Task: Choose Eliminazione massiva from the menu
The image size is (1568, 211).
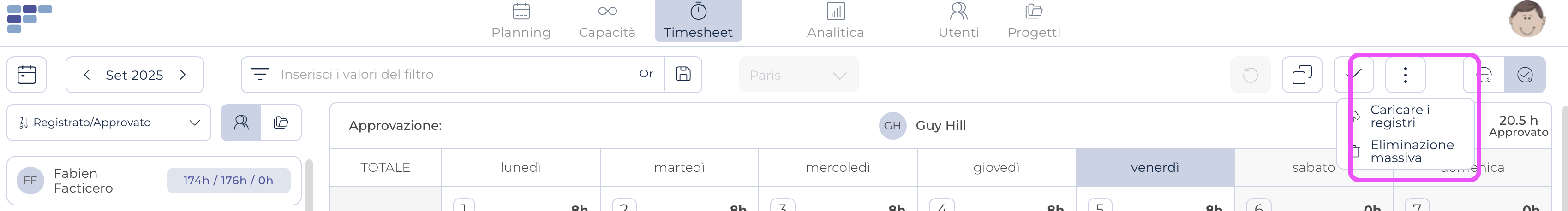Action: click(1412, 152)
